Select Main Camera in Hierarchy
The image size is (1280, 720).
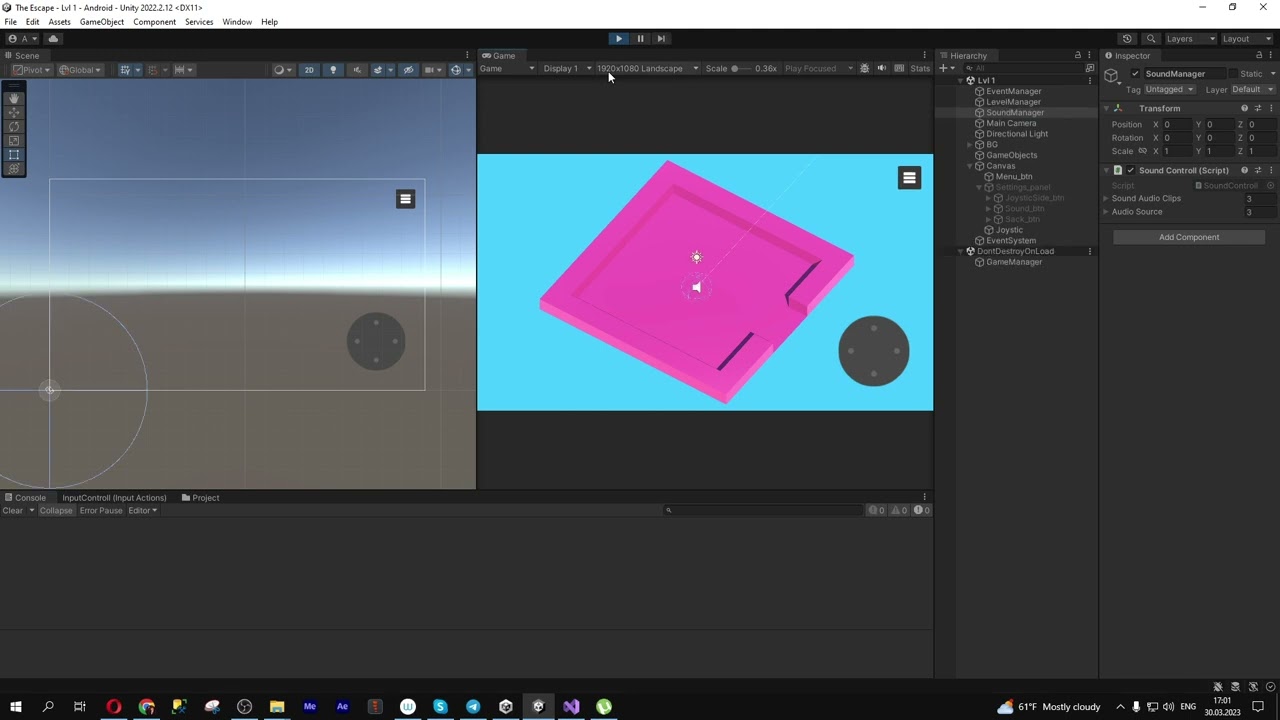pyautogui.click(x=1010, y=124)
